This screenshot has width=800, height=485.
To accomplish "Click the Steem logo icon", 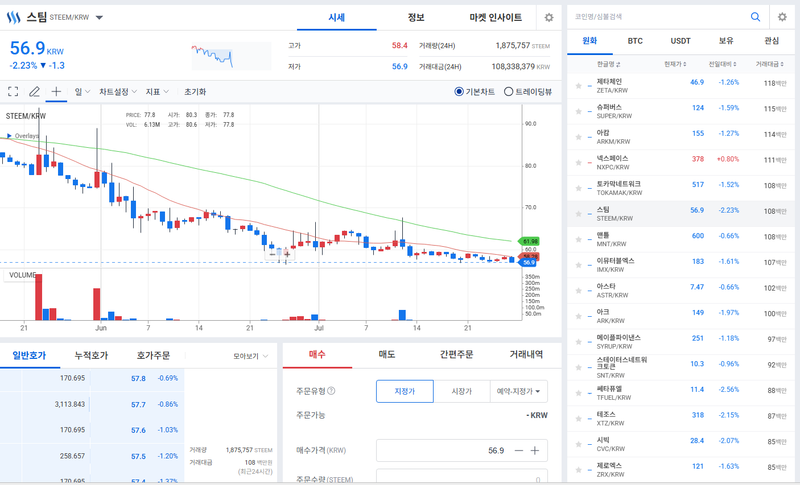I will 13,17.
